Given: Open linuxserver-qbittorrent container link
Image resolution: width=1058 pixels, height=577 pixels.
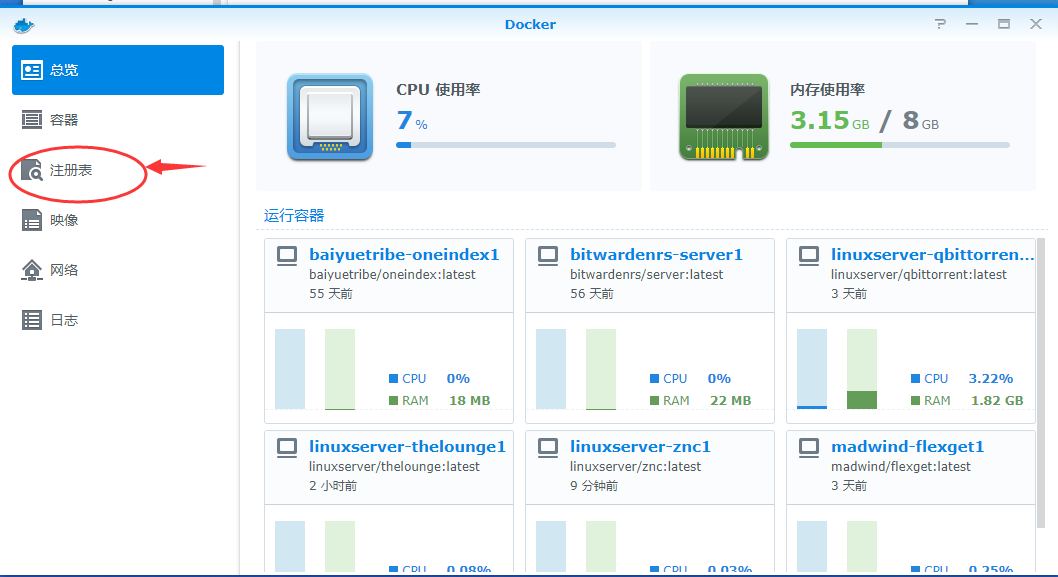Looking at the screenshot, I should [932, 254].
